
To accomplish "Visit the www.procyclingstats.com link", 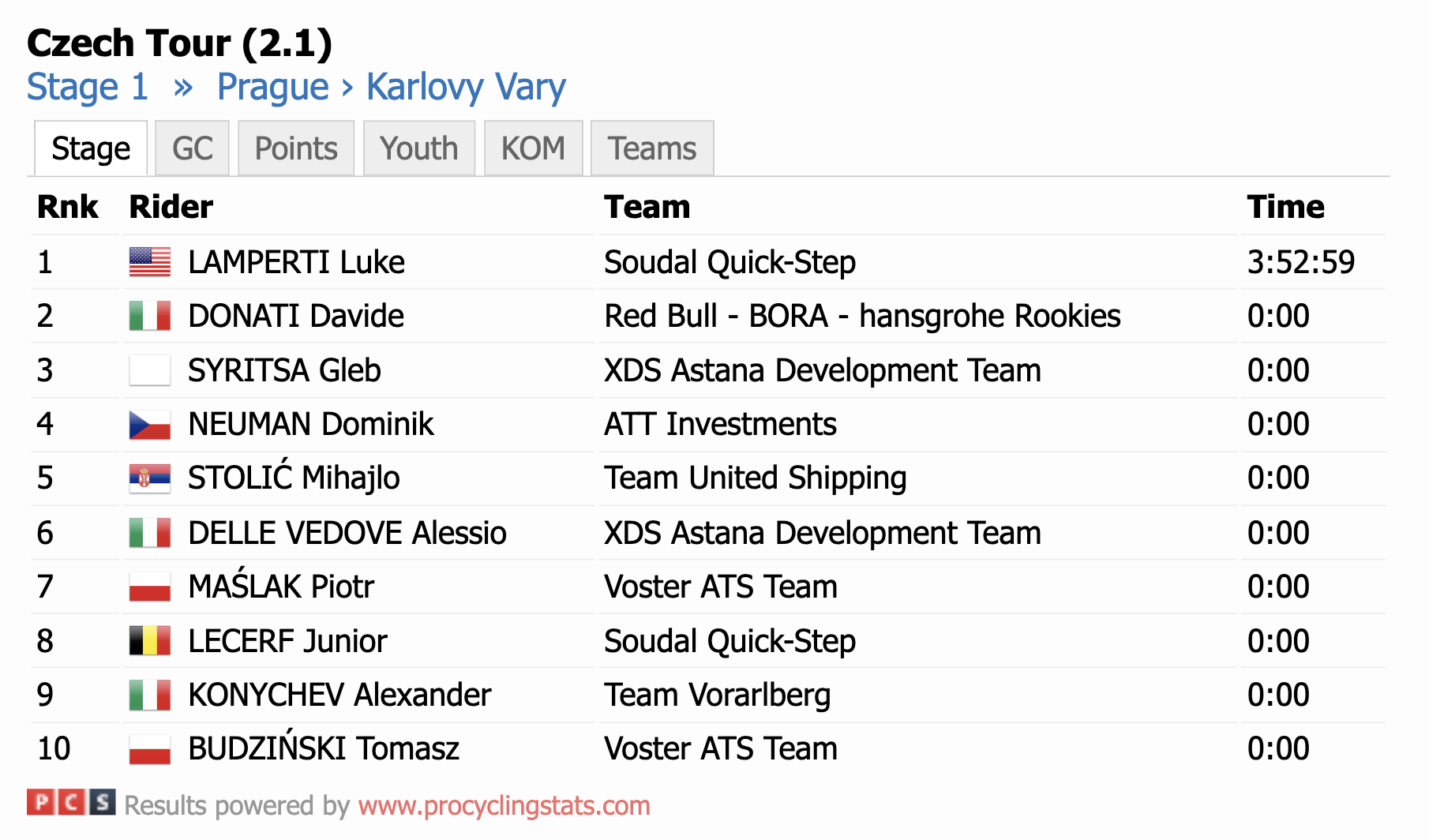I will tap(504, 805).
